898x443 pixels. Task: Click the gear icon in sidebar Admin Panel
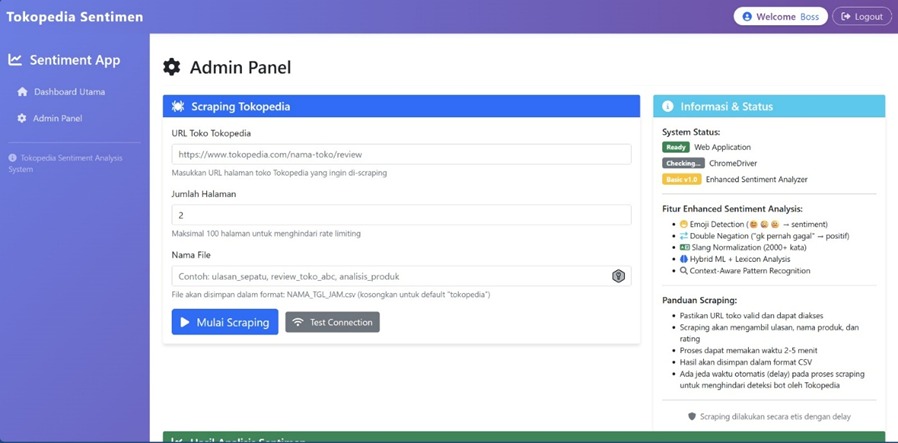coord(22,118)
